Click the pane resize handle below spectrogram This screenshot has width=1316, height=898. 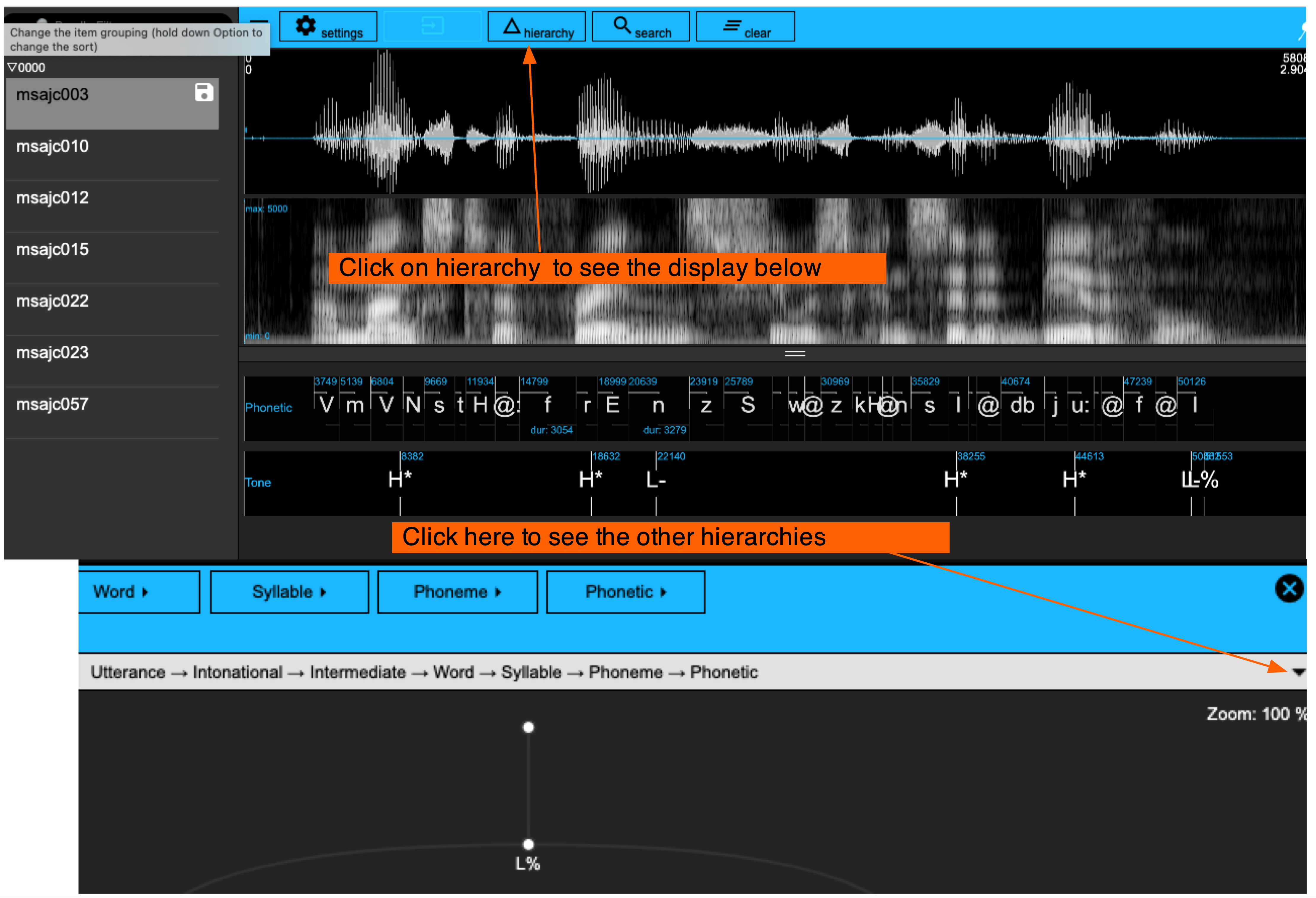[x=795, y=353]
